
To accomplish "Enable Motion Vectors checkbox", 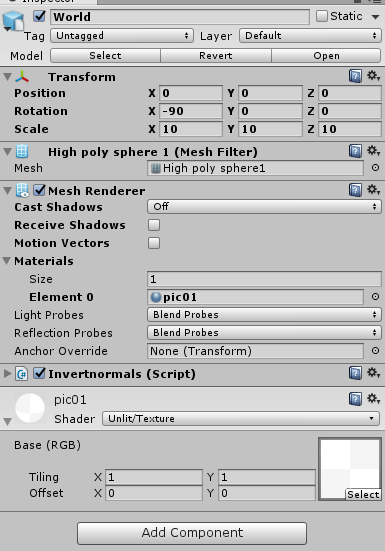I will pyautogui.click(x=154, y=243).
